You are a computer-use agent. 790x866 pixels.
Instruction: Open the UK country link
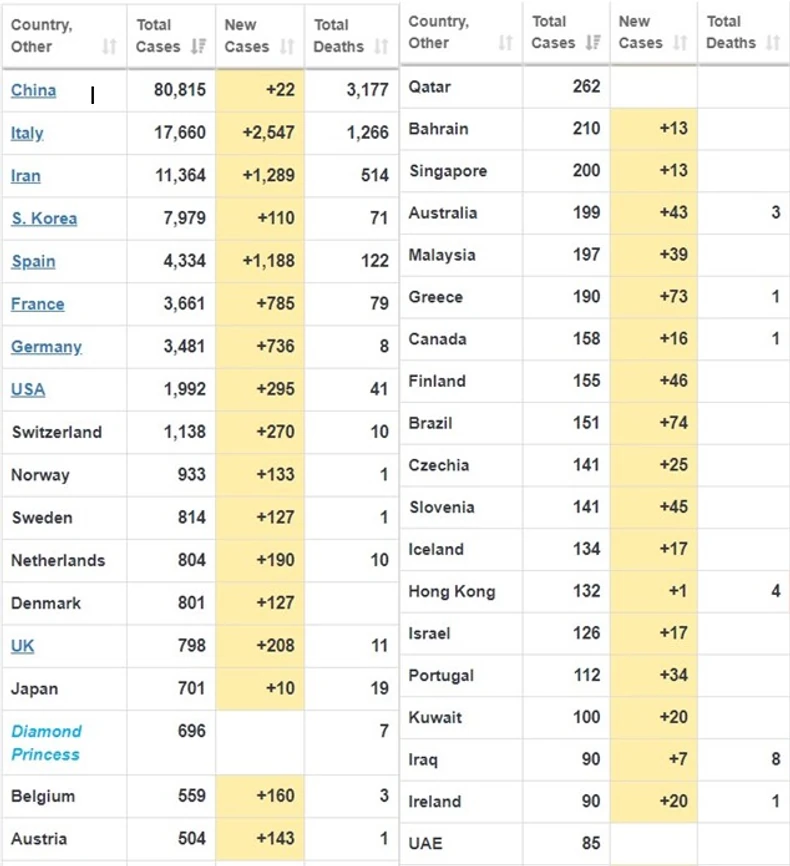[22, 646]
